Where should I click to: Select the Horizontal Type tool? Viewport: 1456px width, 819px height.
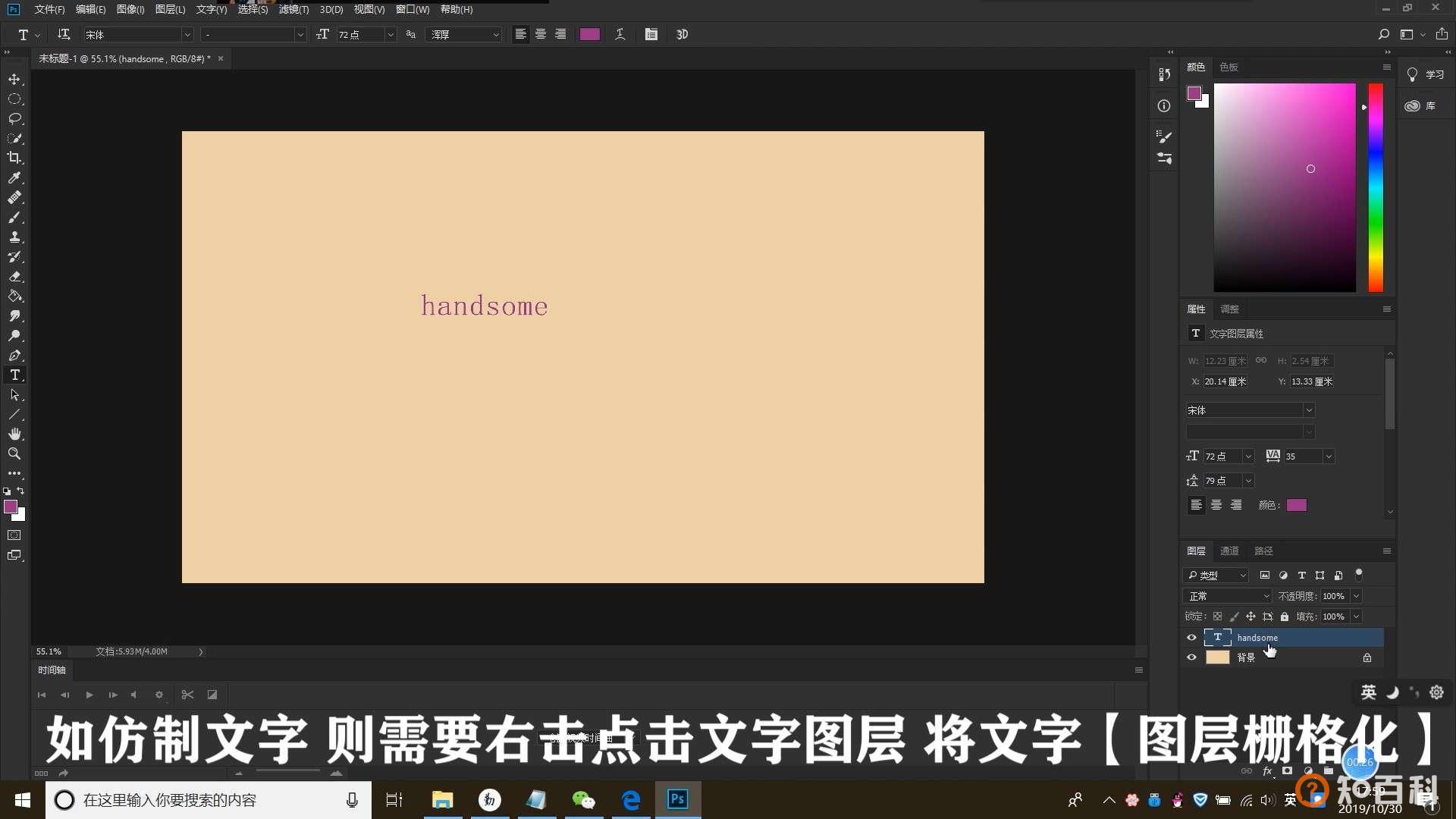point(14,375)
